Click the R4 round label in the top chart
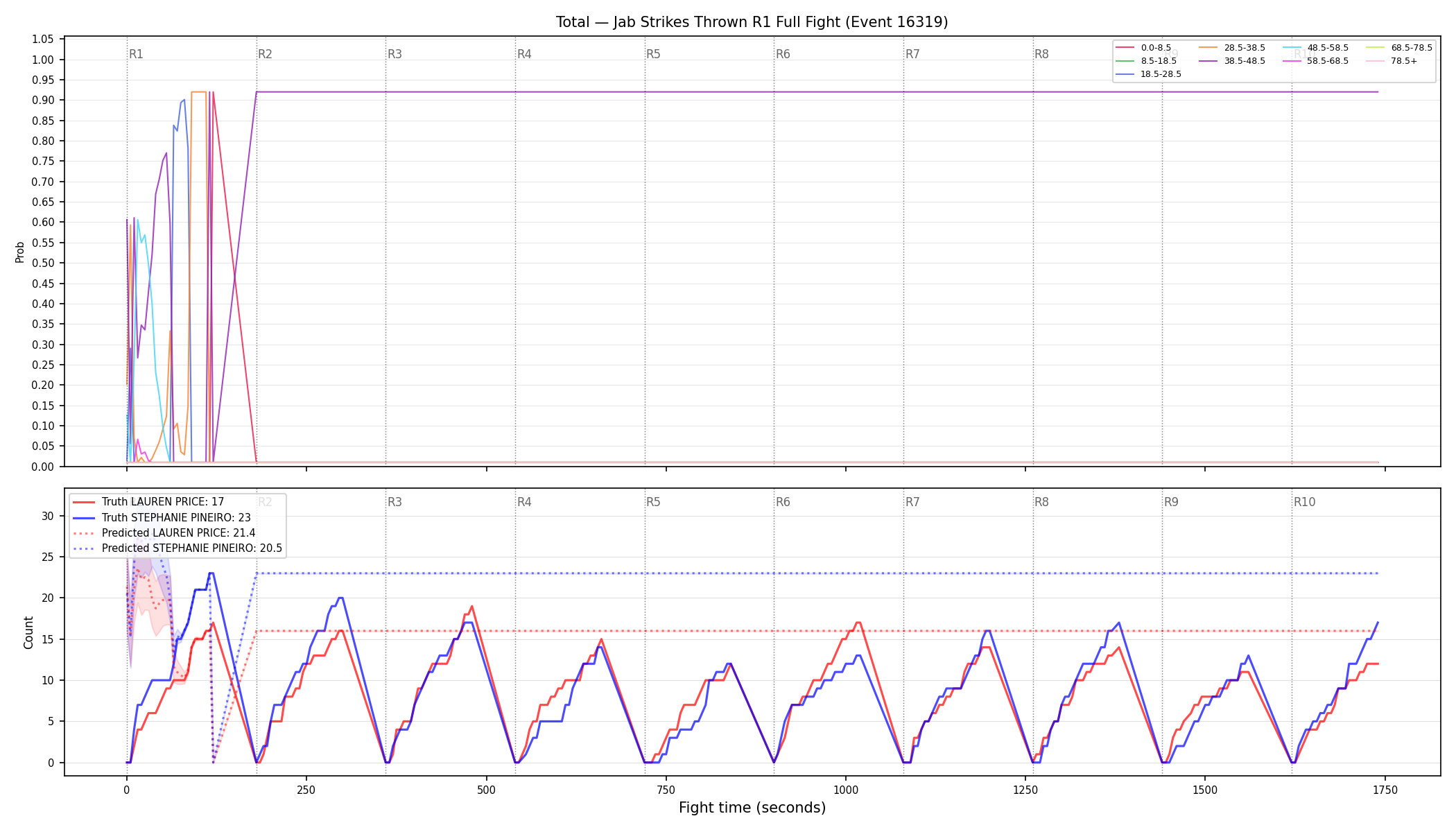 [x=524, y=54]
